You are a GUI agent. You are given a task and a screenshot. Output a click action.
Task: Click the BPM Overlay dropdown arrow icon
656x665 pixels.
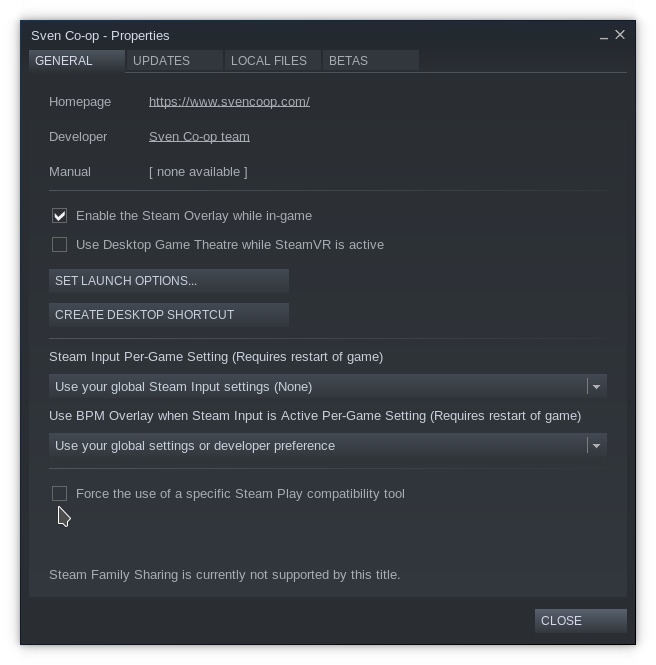tap(596, 446)
